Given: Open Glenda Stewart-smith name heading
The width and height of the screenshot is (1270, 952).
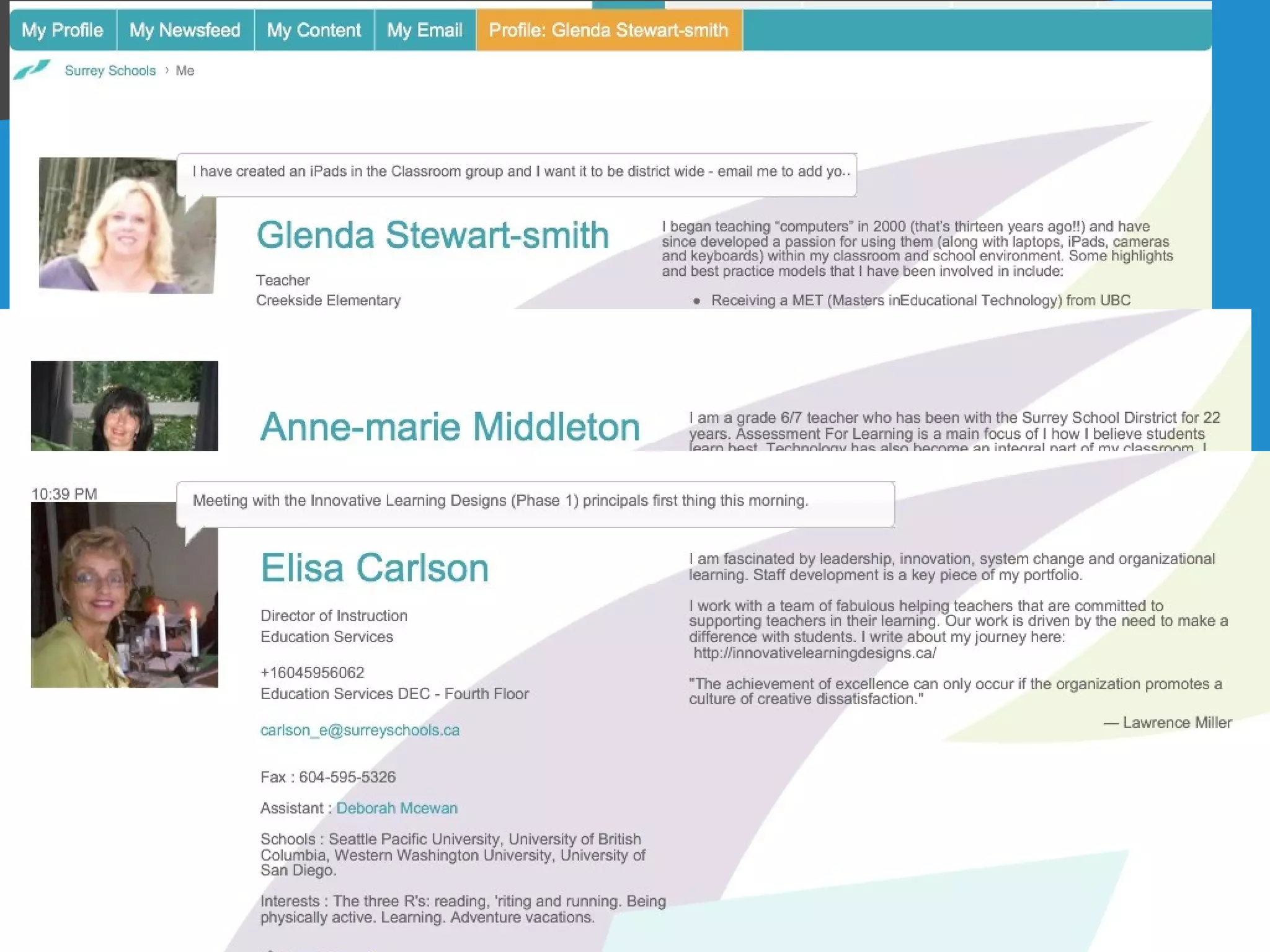Looking at the screenshot, I should [432, 236].
